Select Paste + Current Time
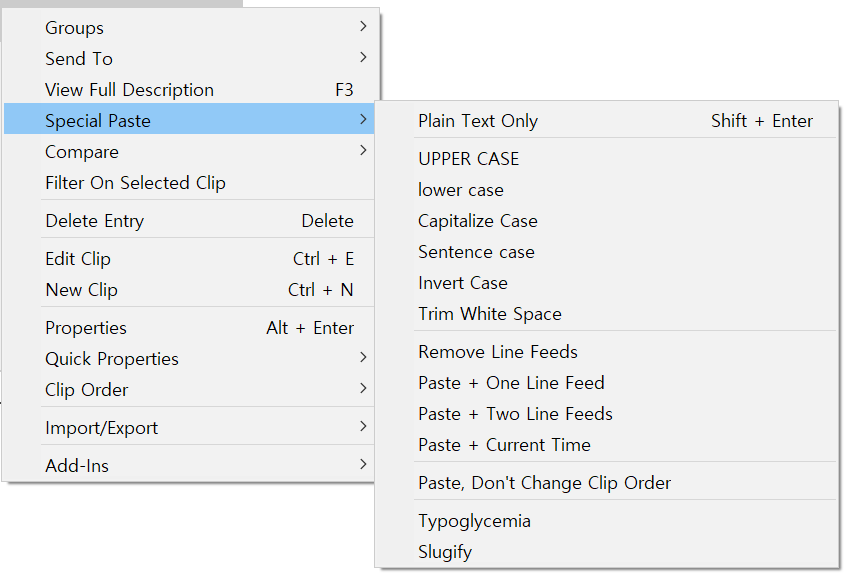855x588 pixels. tap(504, 445)
